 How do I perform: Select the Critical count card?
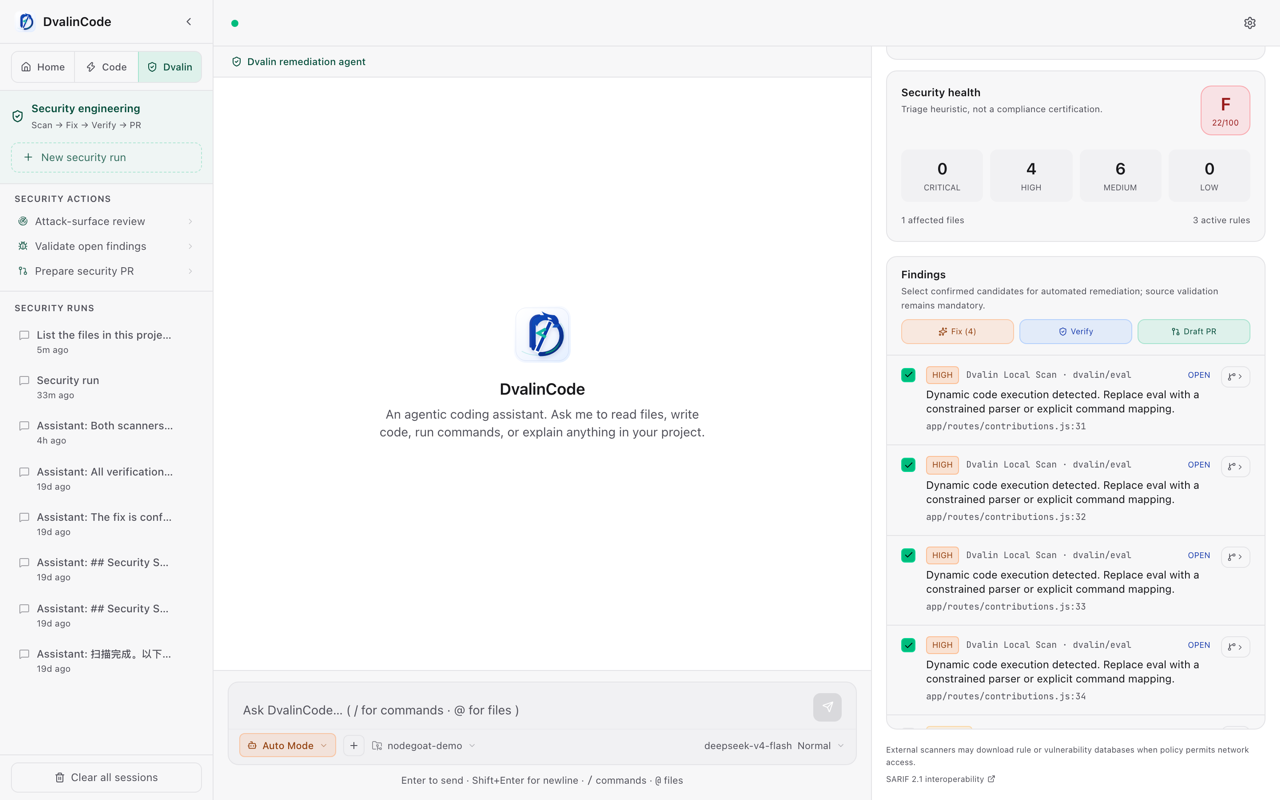point(942,176)
